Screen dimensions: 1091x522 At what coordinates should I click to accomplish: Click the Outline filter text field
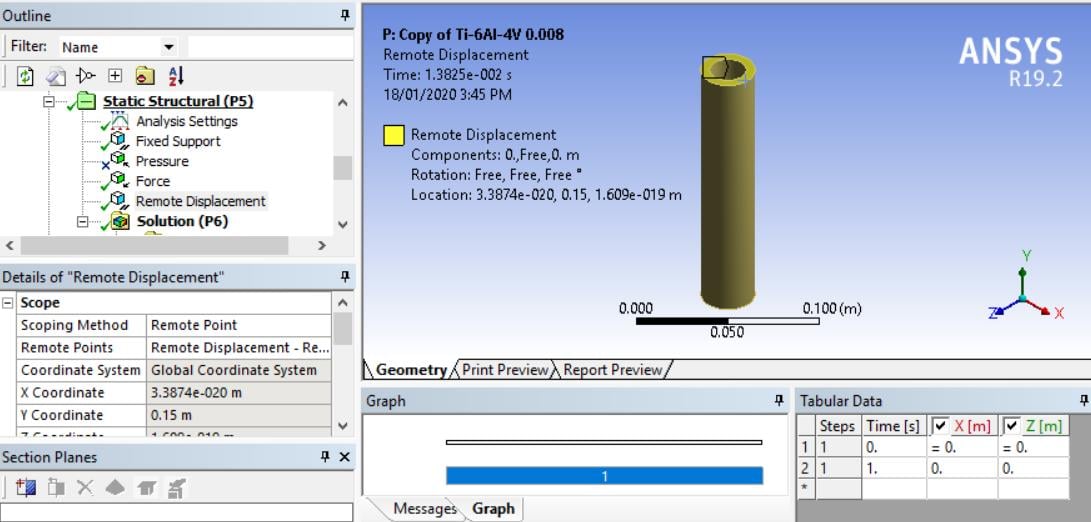[x=270, y=47]
